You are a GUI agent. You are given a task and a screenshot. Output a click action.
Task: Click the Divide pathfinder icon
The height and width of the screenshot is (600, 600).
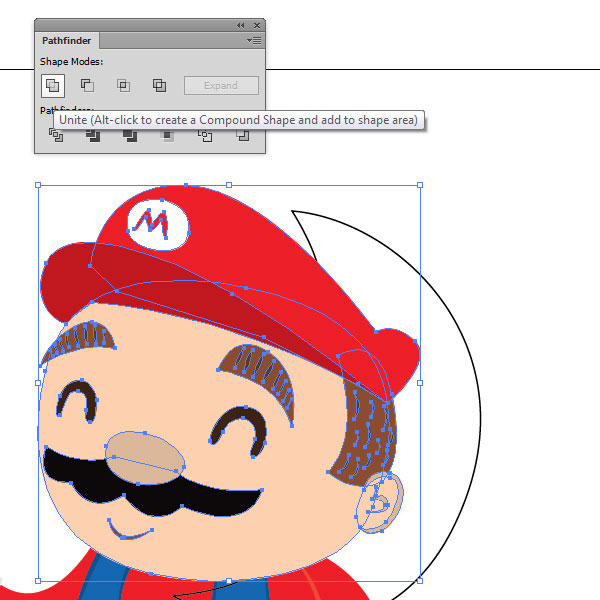[x=55, y=136]
